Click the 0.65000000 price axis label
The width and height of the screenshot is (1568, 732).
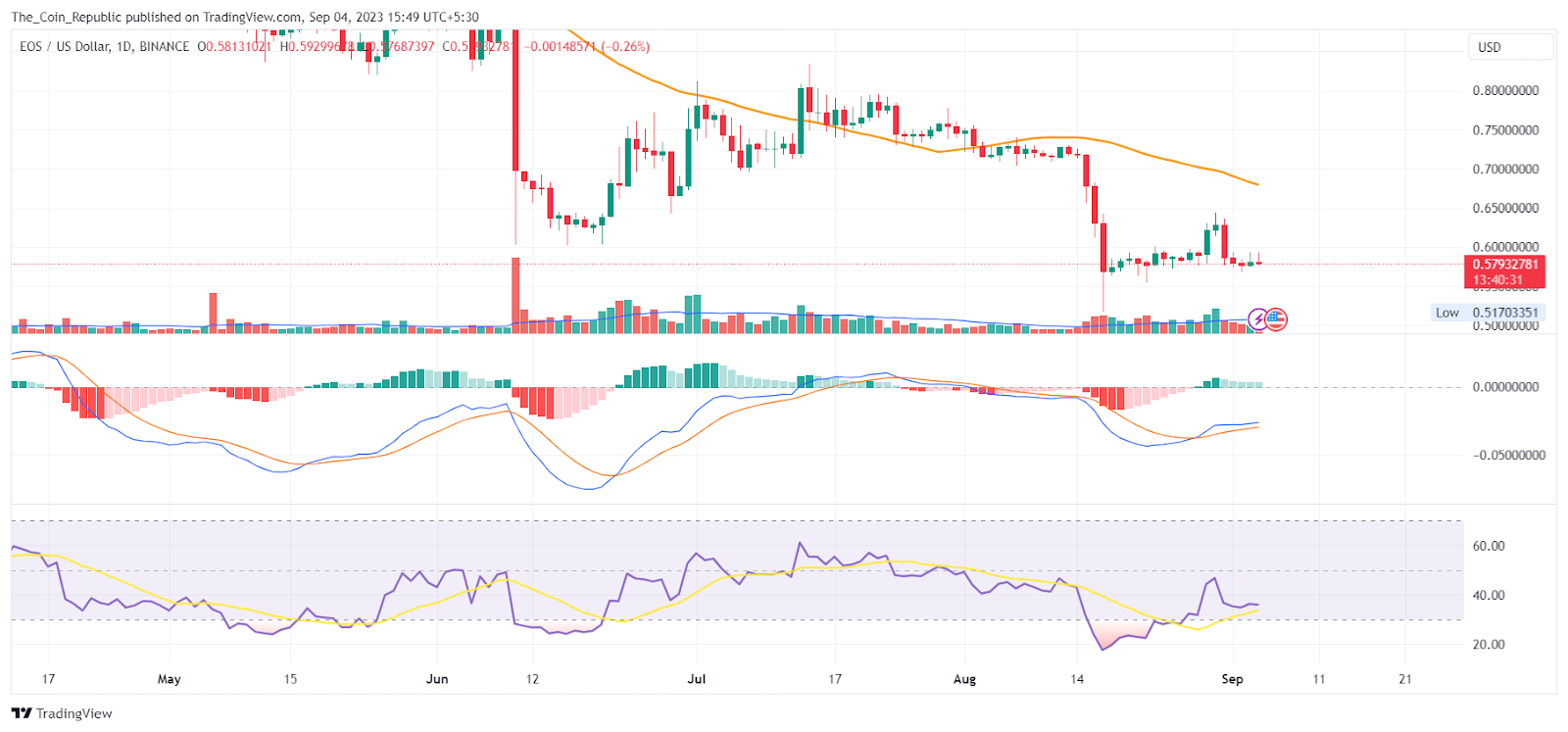[x=1505, y=208]
